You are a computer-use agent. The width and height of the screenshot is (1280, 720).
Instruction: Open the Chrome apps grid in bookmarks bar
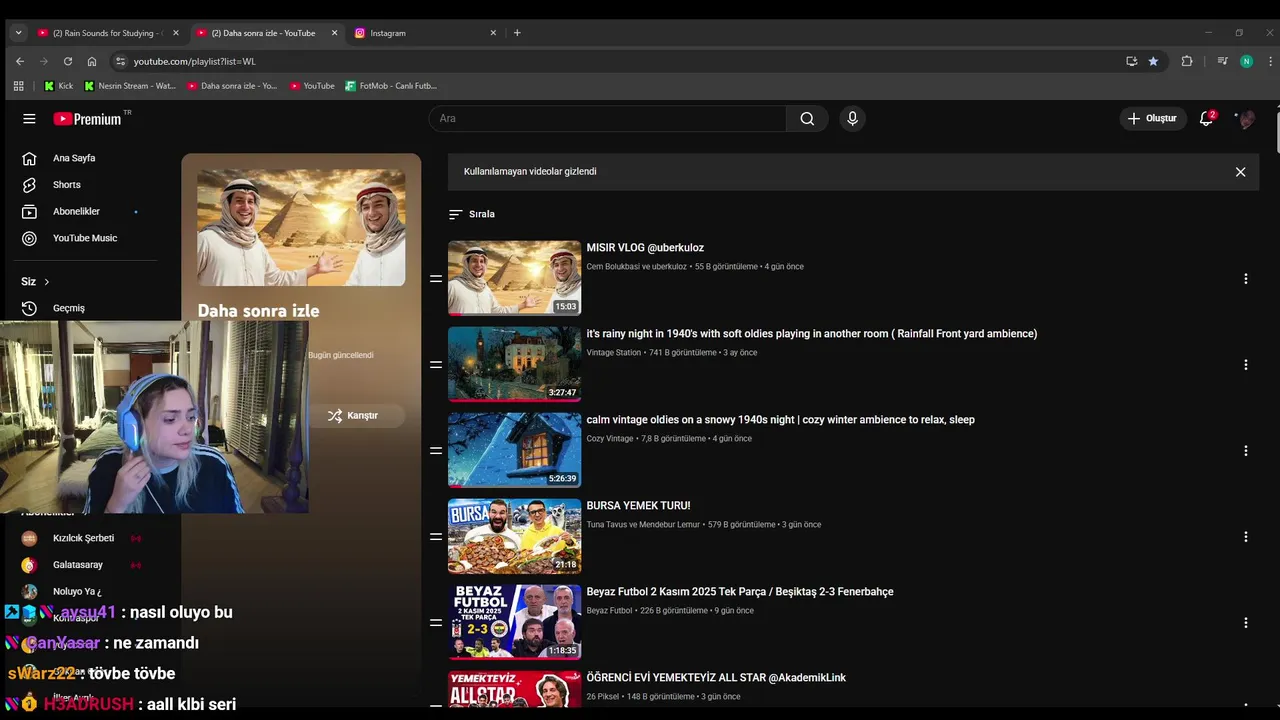[18, 86]
